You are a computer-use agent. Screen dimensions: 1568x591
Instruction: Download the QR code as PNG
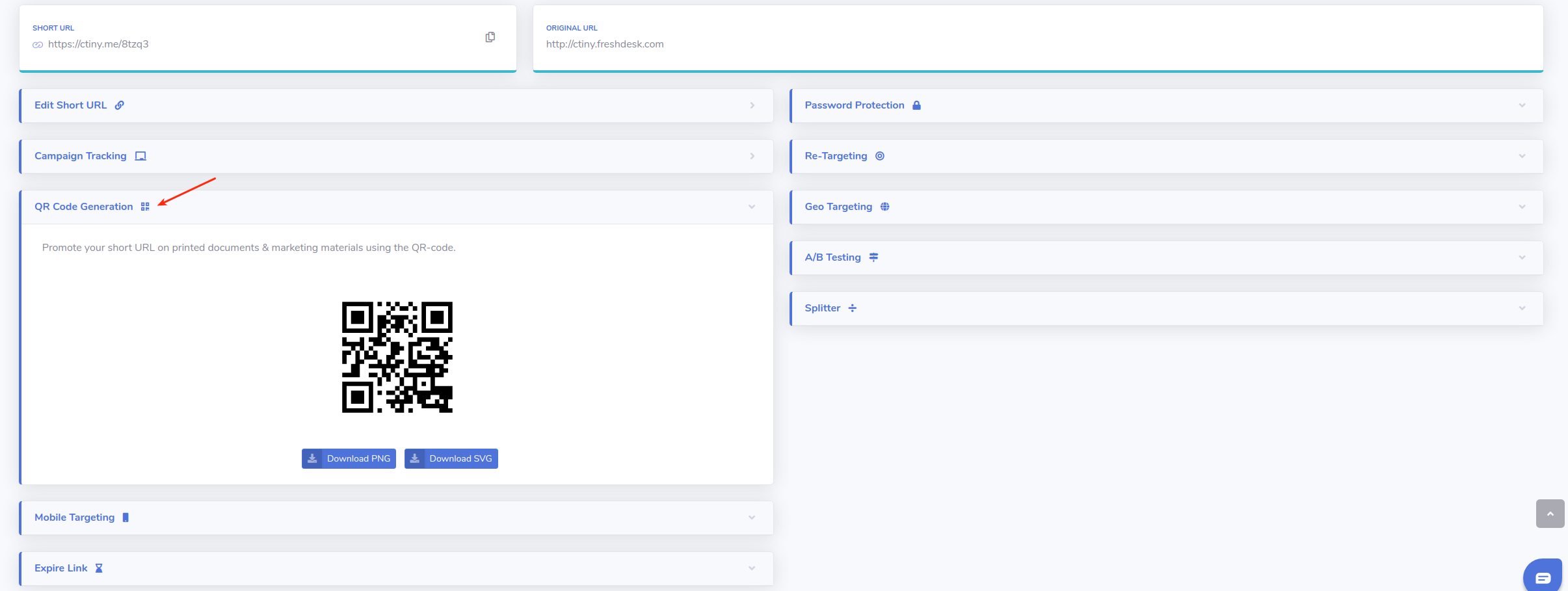pos(349,458)
